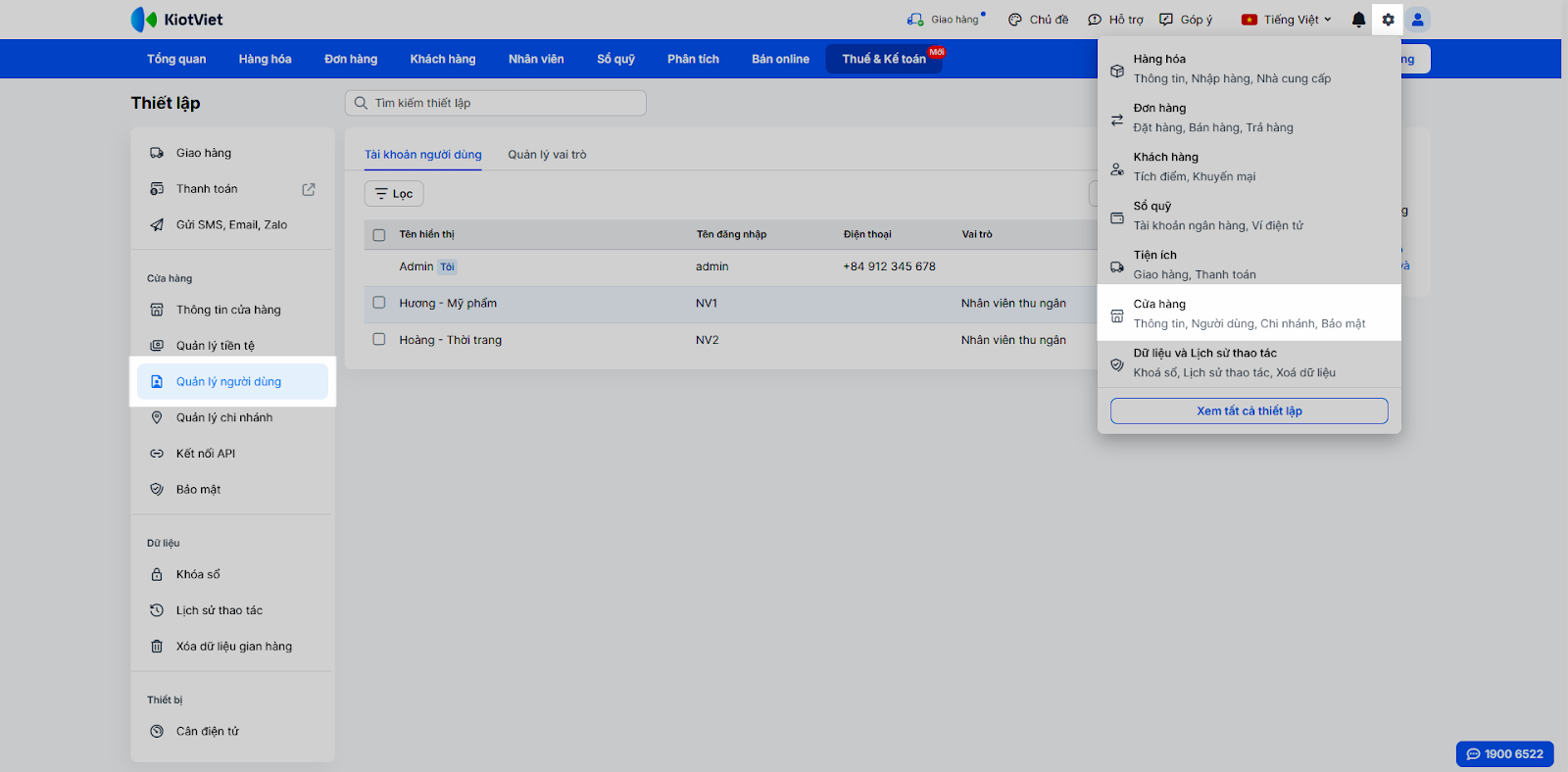Click Nhân viên thu ngân role for Hương
The height and width of the screenshot is (772, 1568).
click(x=1013, y=304)
